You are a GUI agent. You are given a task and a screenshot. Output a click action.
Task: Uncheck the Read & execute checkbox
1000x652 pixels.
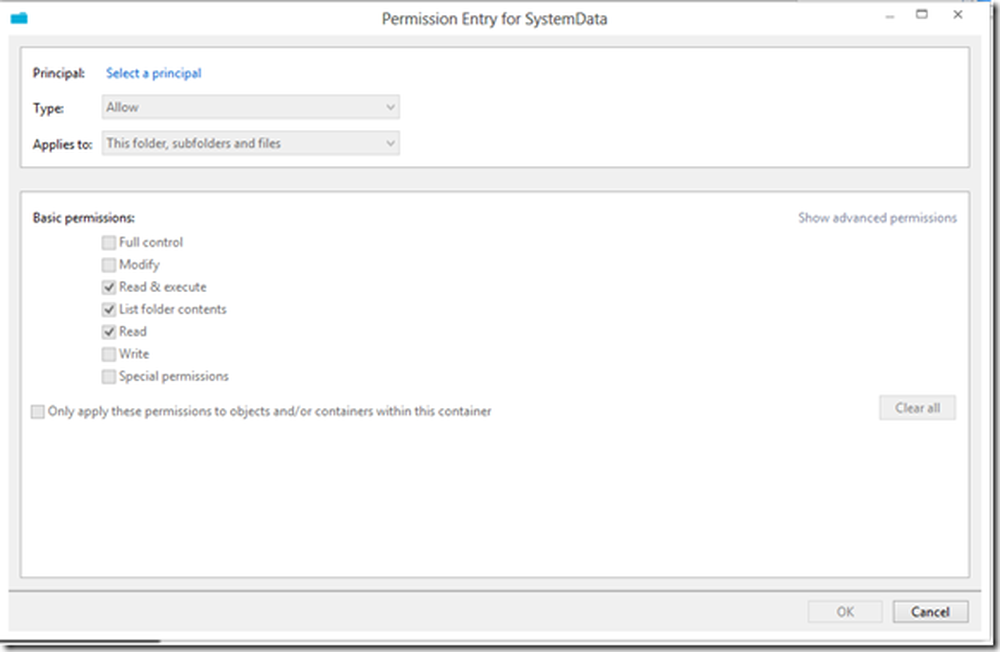(108, 287)
